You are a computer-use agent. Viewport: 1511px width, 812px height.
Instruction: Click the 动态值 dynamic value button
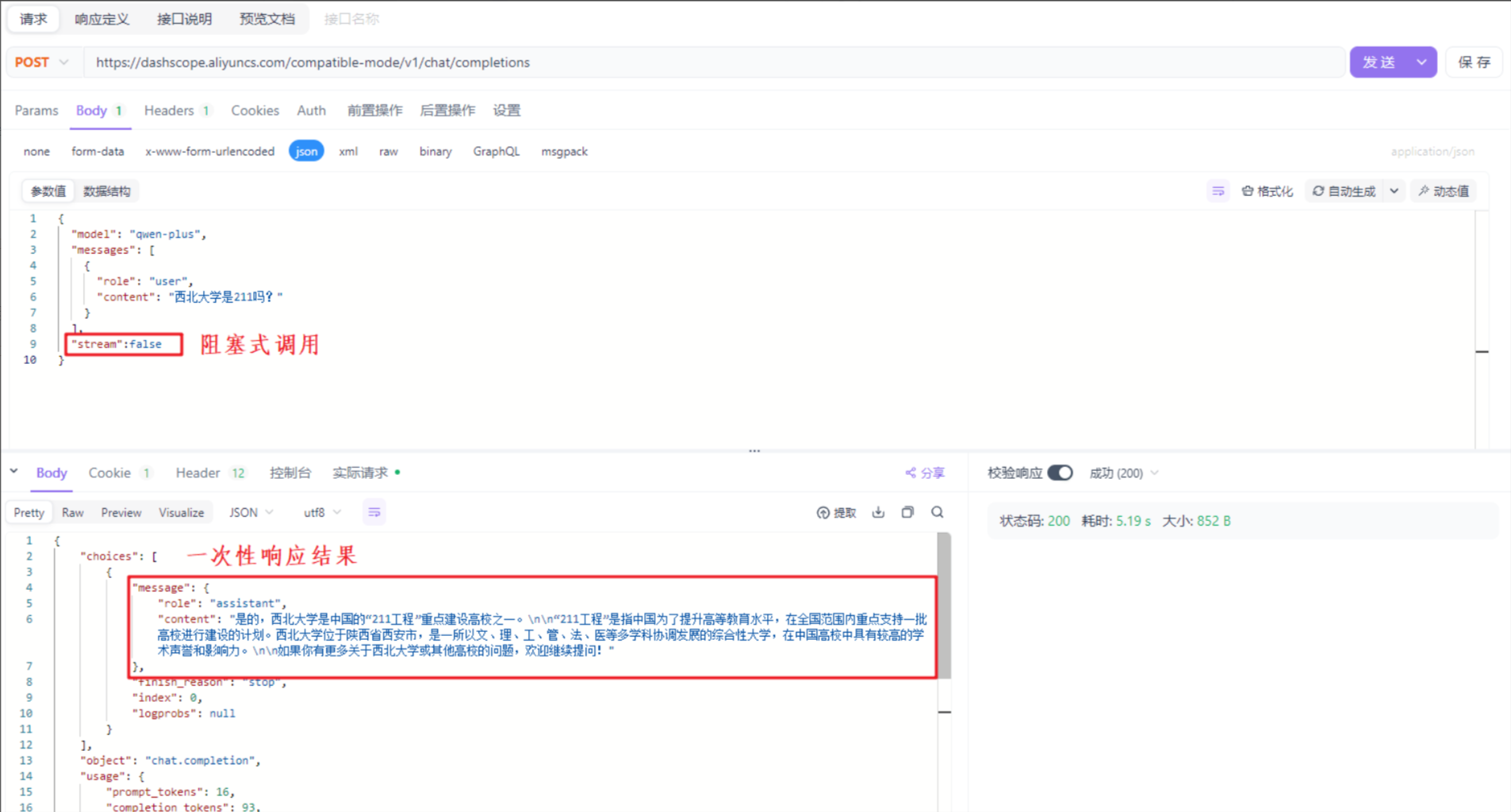pyautogui.click(x=1444, y=191)
